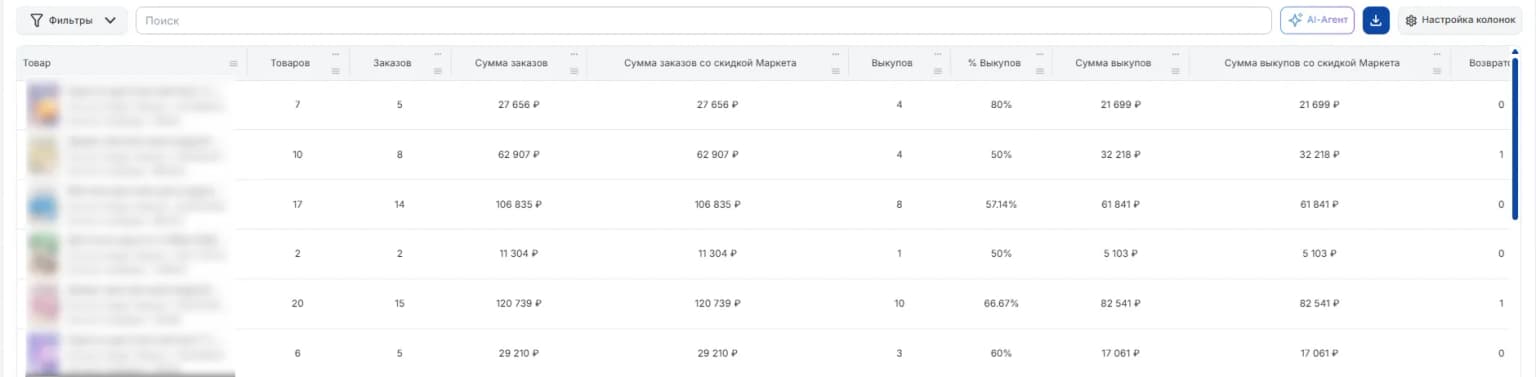Open the Сумма заказов column hamburger menu
Viewport: 1536px width, 377px height.
point(574,71)
